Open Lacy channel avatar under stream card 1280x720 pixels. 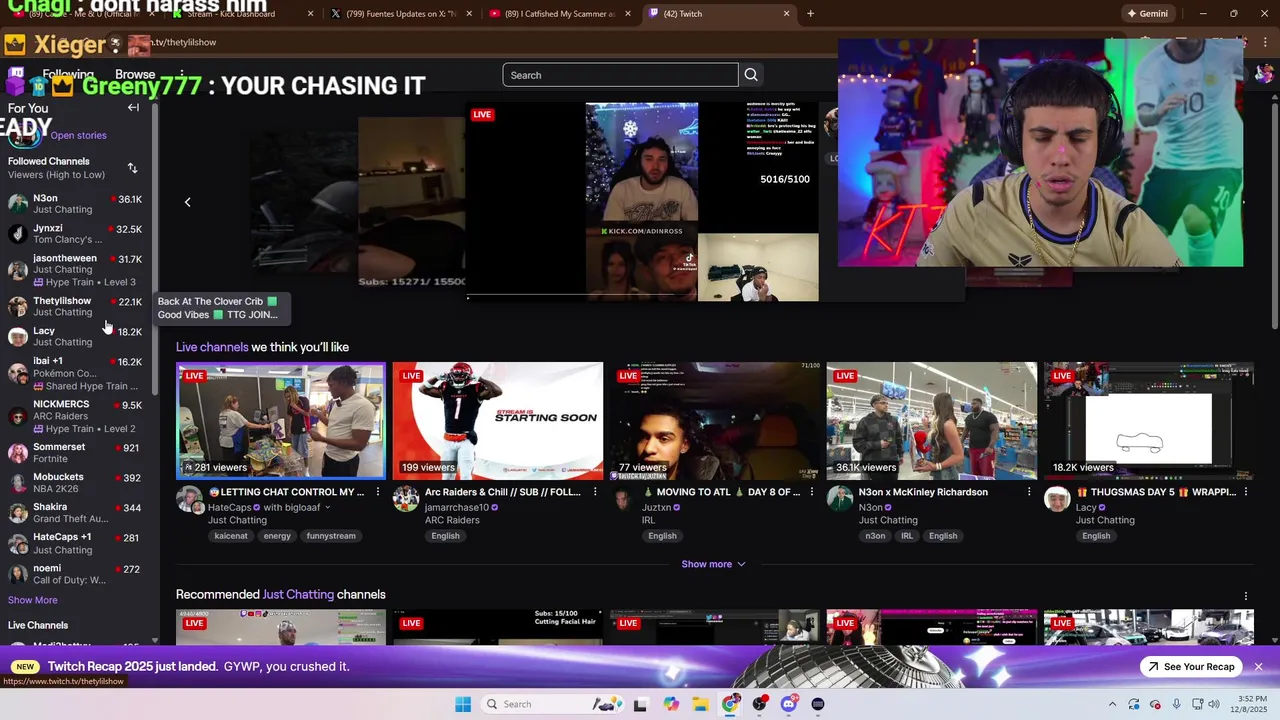tap(1057, 499)
